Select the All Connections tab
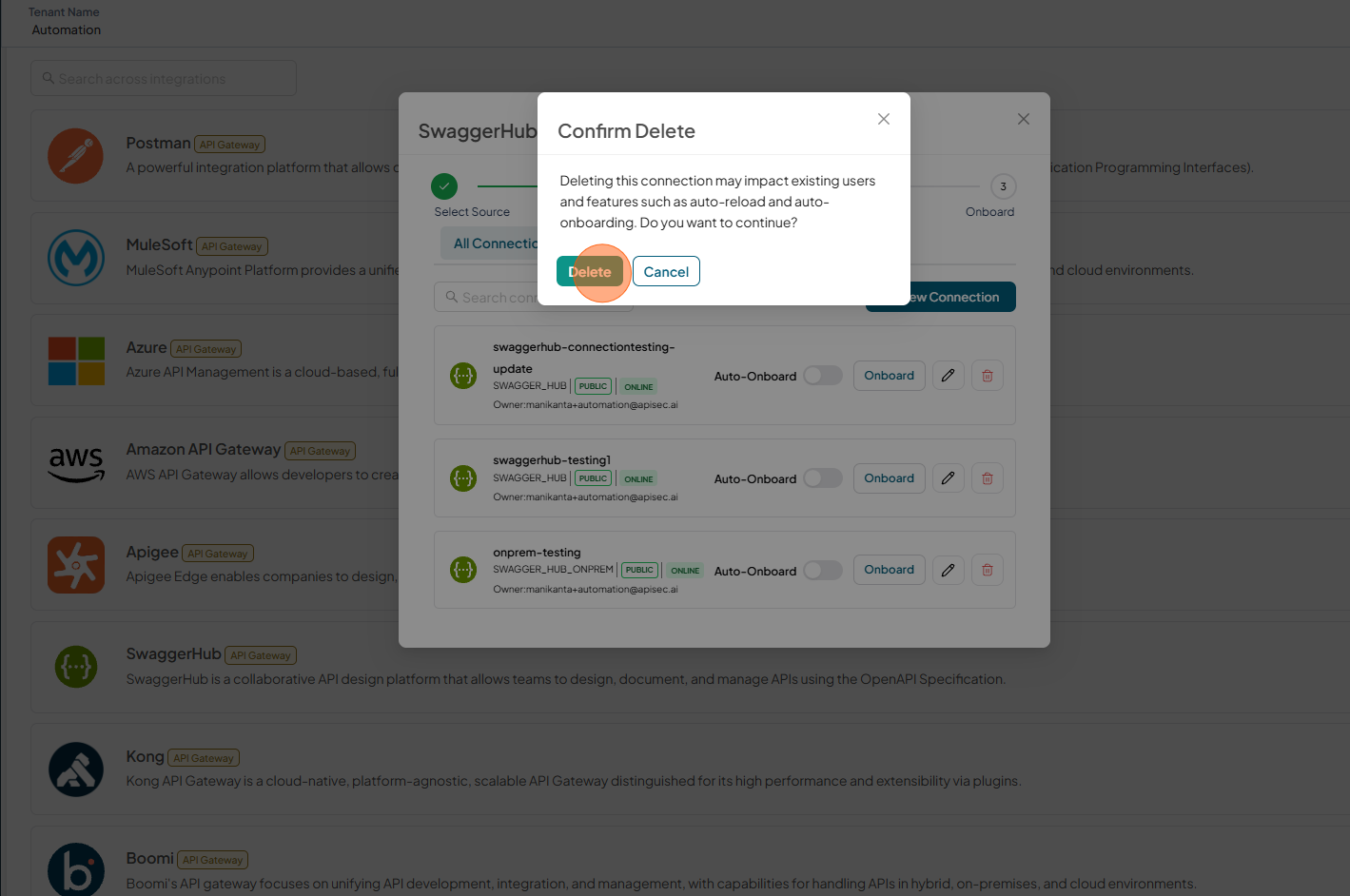 [490, 243]
